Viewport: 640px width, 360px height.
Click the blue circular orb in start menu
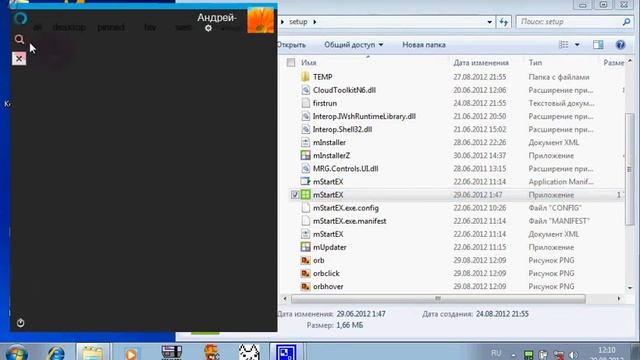[x=20, y=19]
